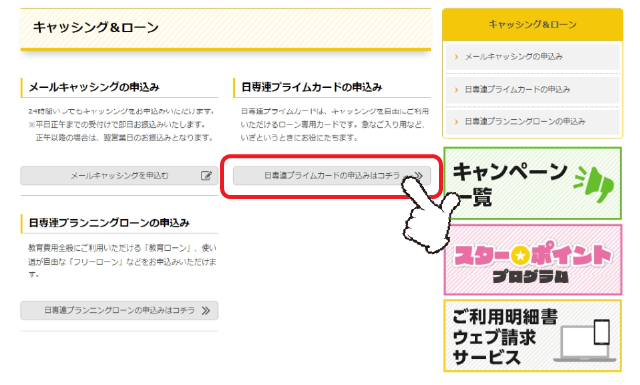Open the キャンペーン一覧 banner
The width and height of the screenshot is (640, 385).
pos(533,183)
